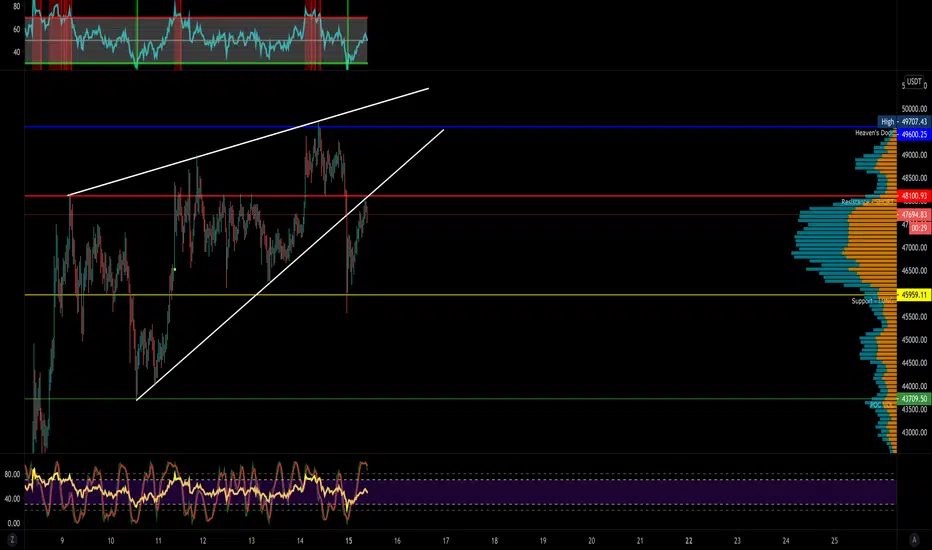Viewport: 932px width, 550px height.
Task: Open the USDT currency selector
Action: point(914,82)
